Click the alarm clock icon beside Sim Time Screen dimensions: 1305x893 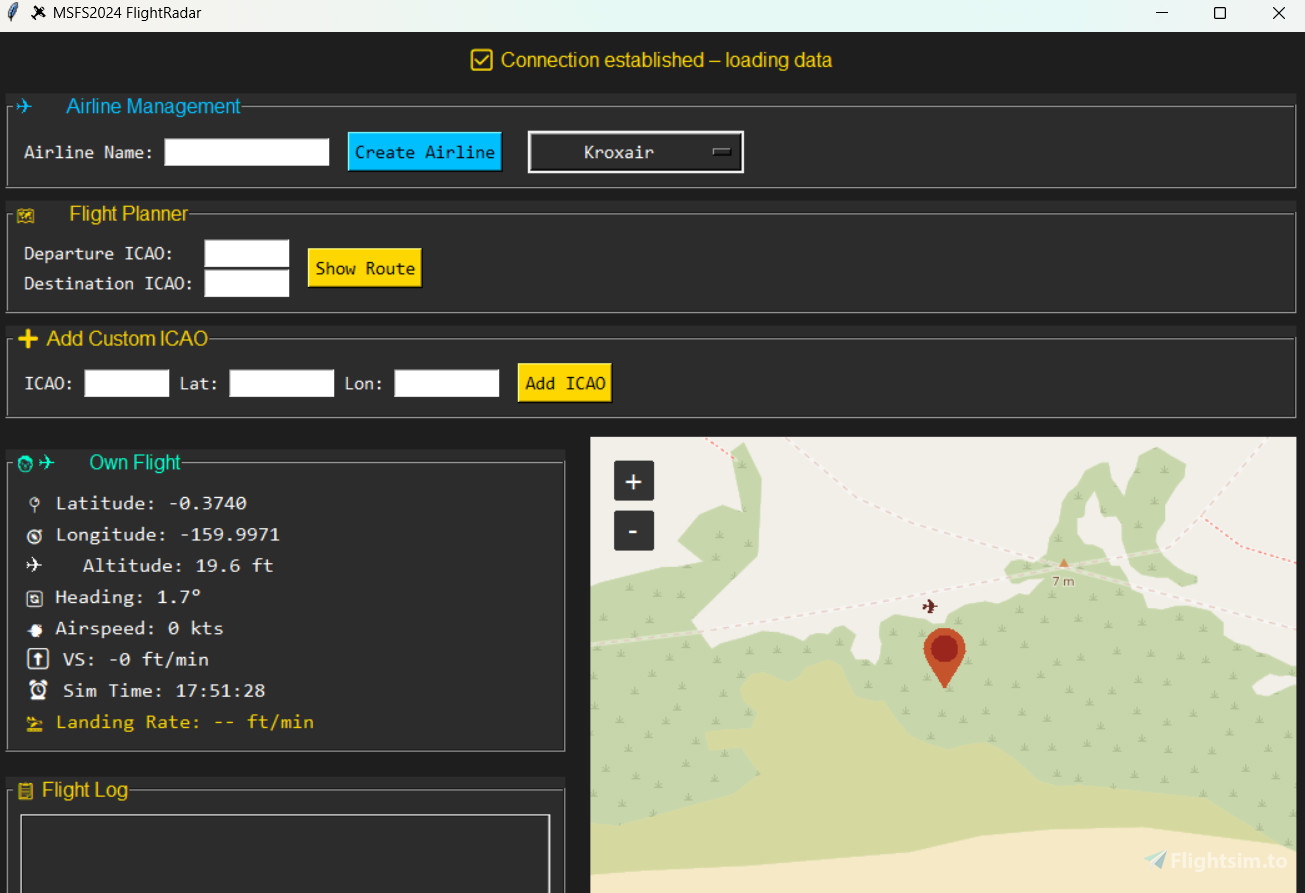tap(34, 689)
